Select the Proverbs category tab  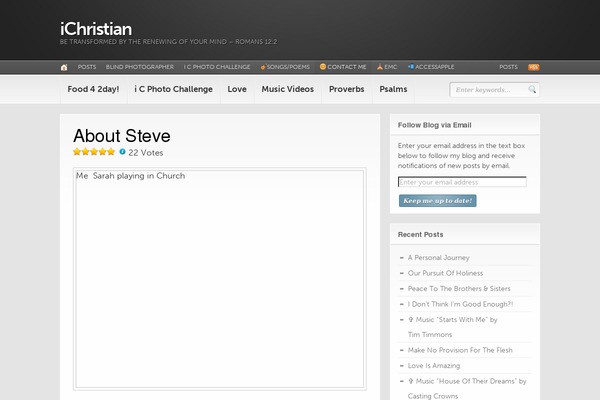(347, 89)
